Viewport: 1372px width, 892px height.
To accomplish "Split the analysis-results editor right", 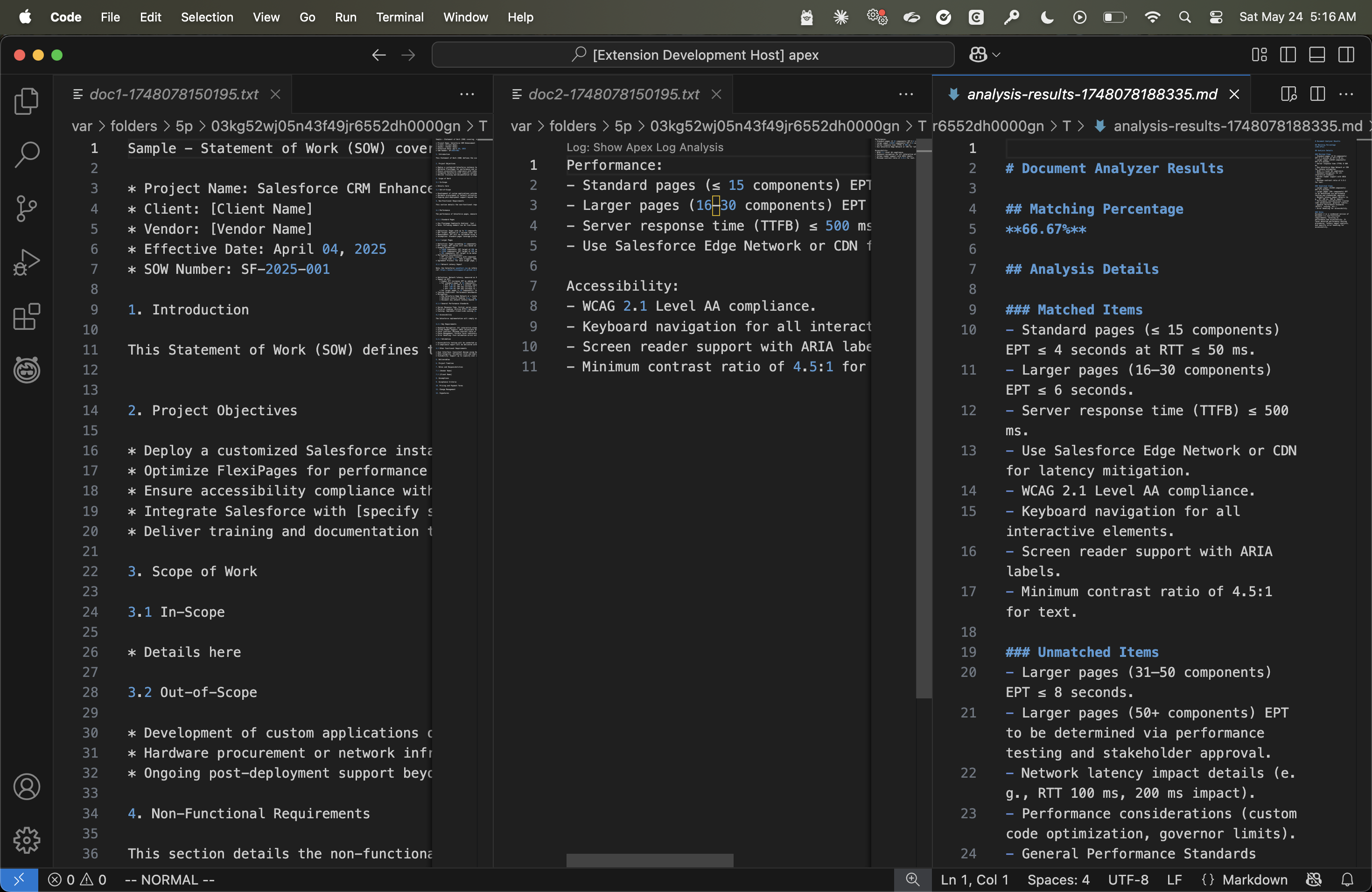I will pyautogui.click(x=1317, y=94).
